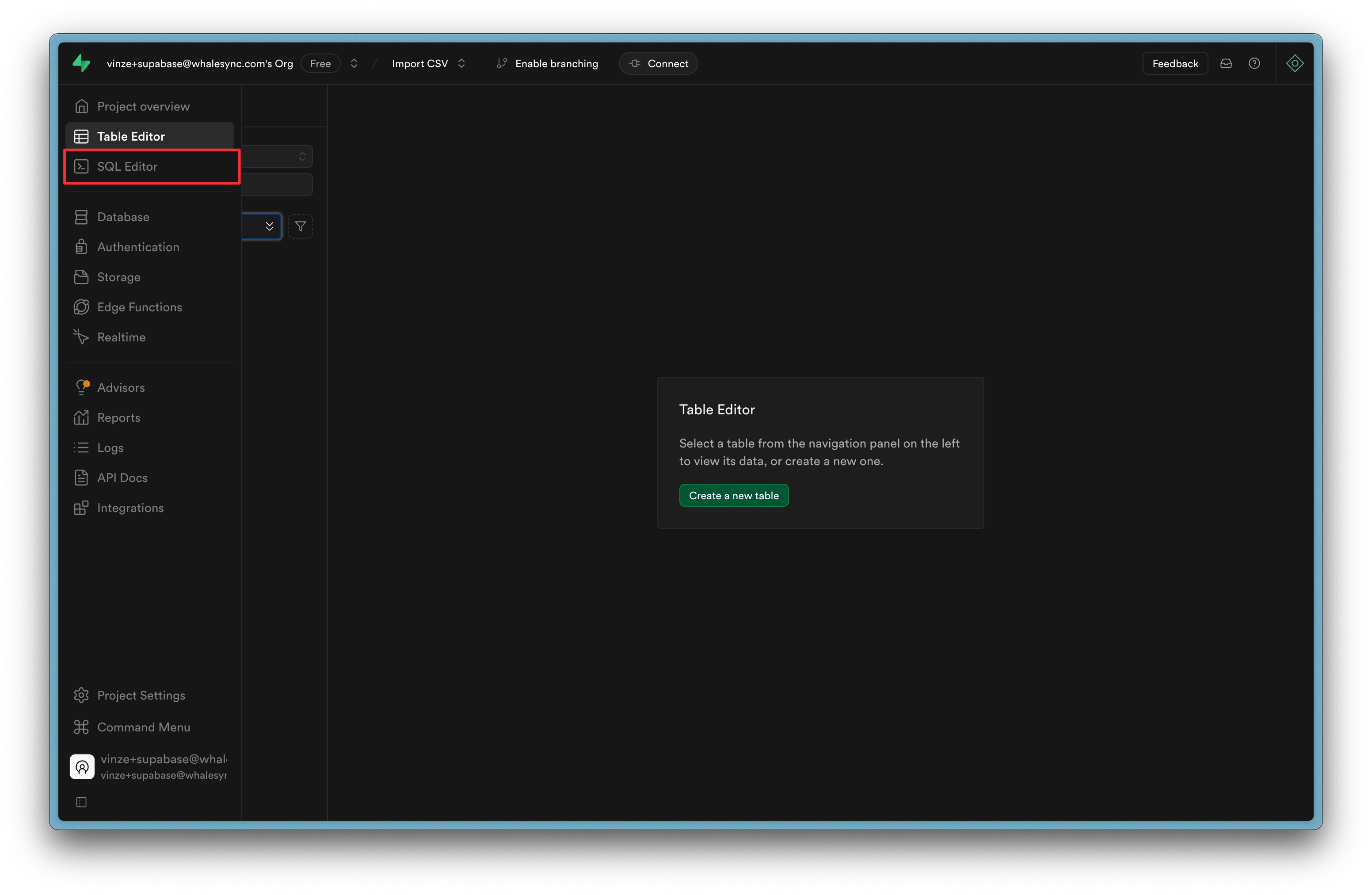Click the Integrations blocks icon
Screen dimensions: 1372x895
coord(81,508)
